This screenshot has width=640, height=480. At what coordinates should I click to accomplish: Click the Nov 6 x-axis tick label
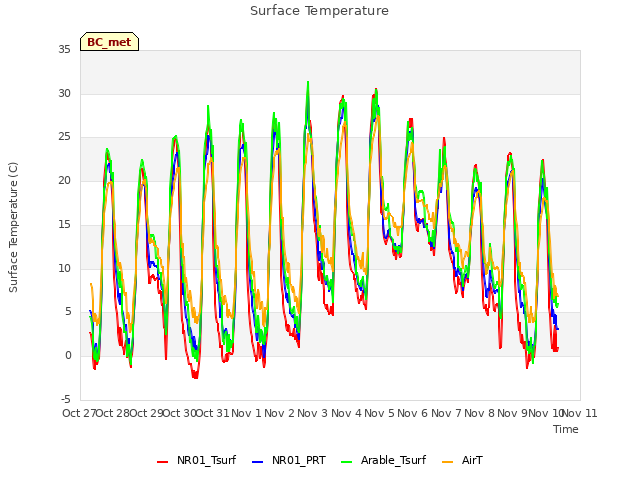click(x=413, y=413)
